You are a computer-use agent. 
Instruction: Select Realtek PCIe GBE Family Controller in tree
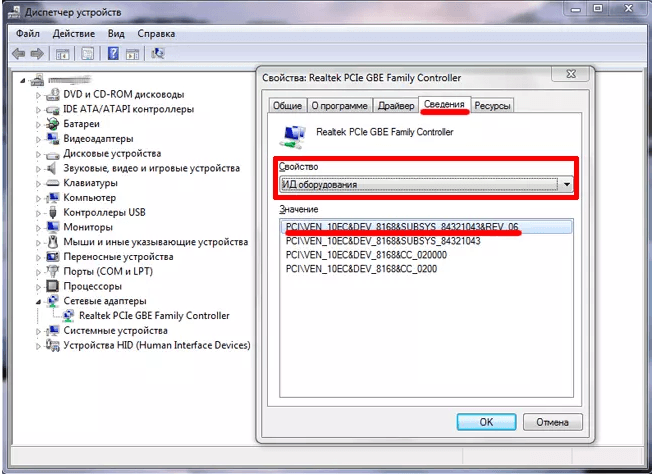coord(154,315)
